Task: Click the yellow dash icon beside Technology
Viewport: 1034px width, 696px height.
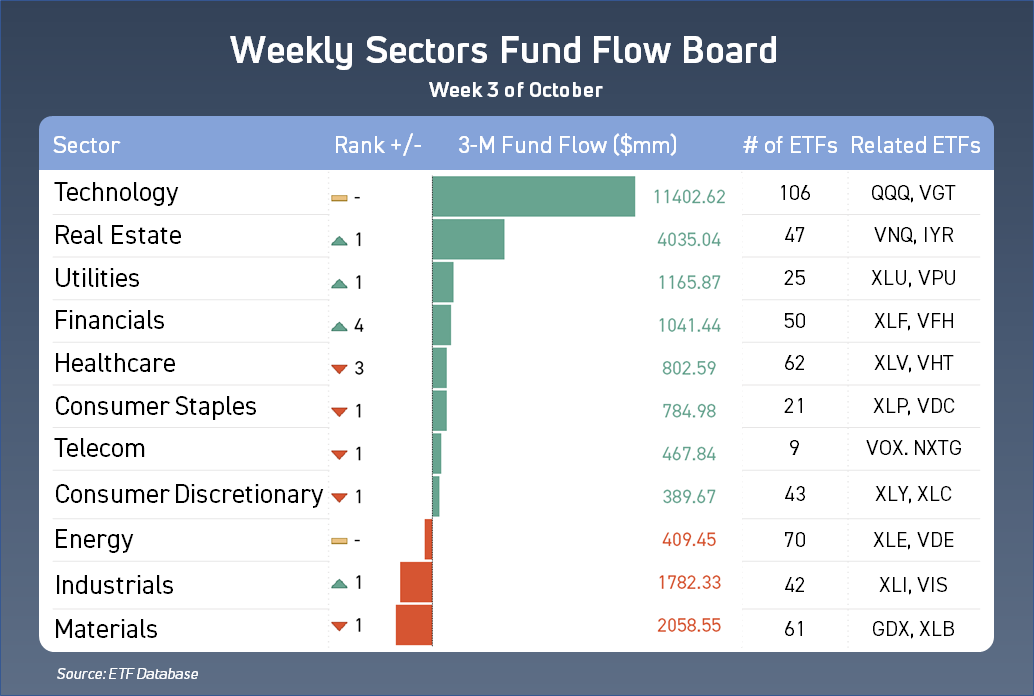Action: (339, 198)
